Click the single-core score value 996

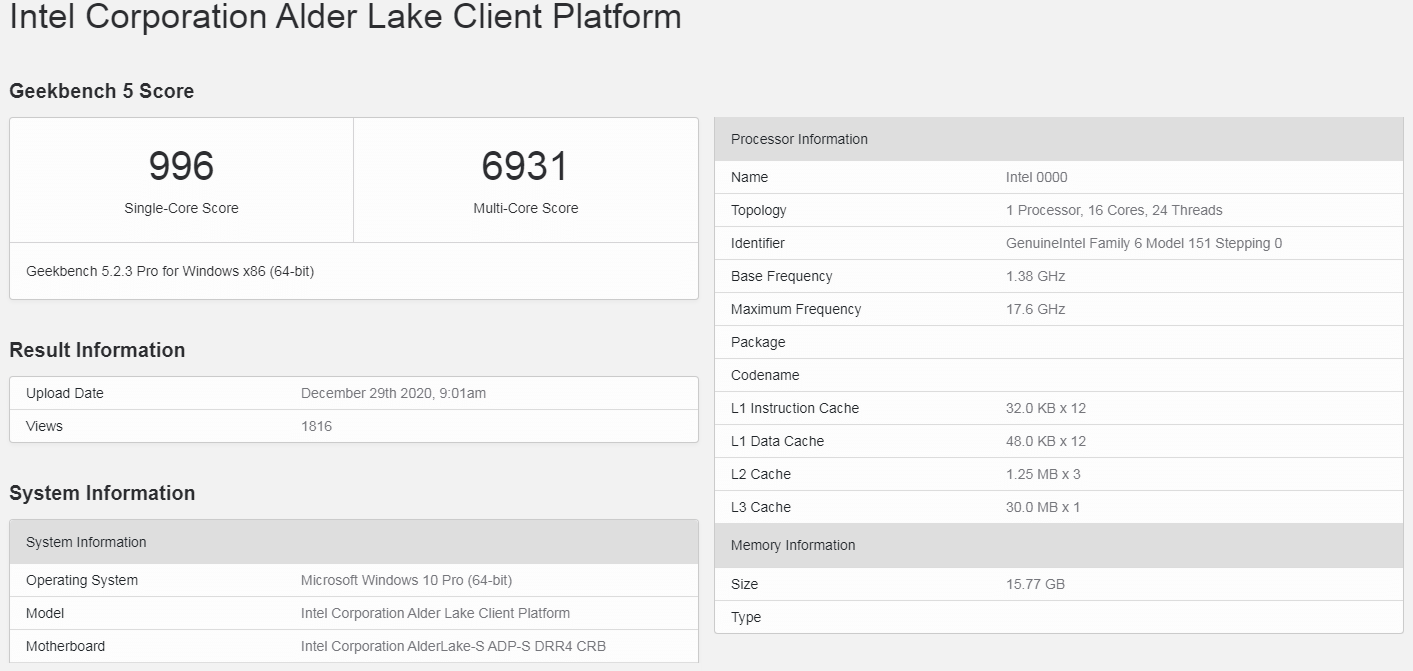coord(181,166)
